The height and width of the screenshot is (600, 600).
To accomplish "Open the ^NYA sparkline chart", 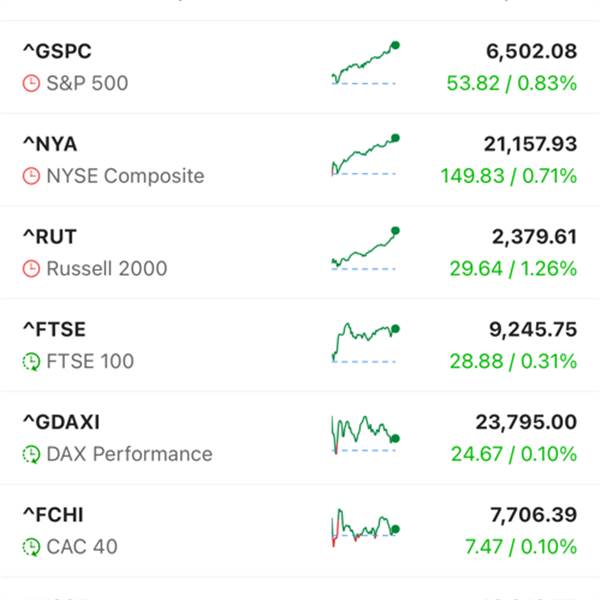I will point(365,155).
